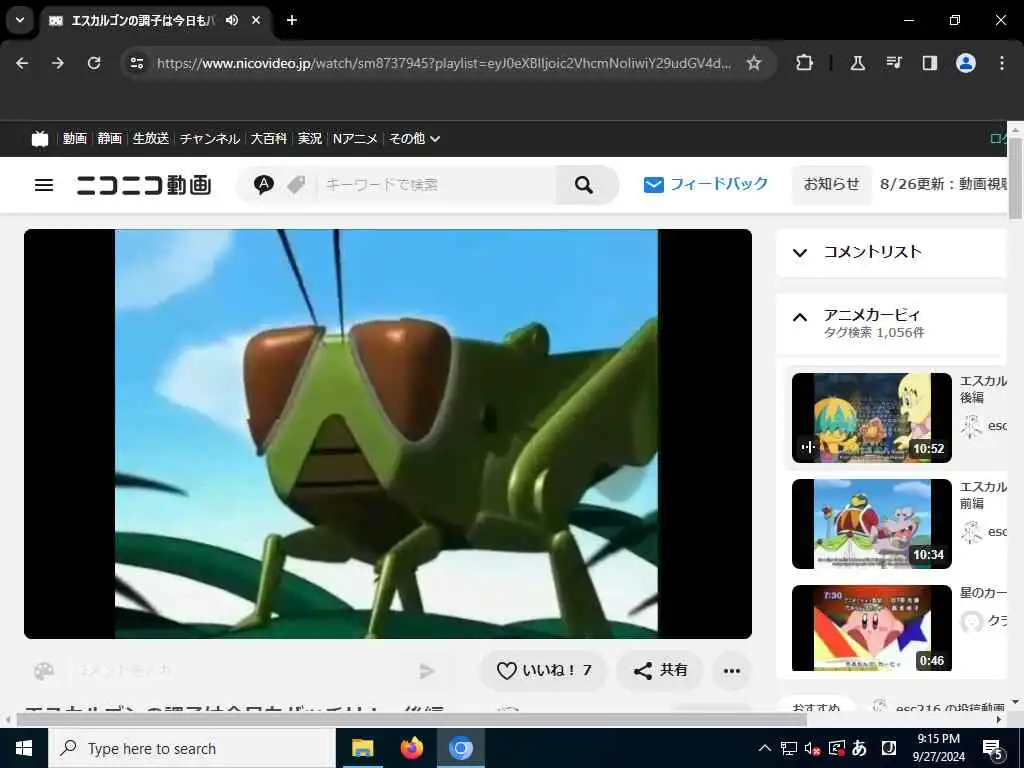Click the お知らせ button
Viewport: 1024px width, 768px height.
point(831,184)
